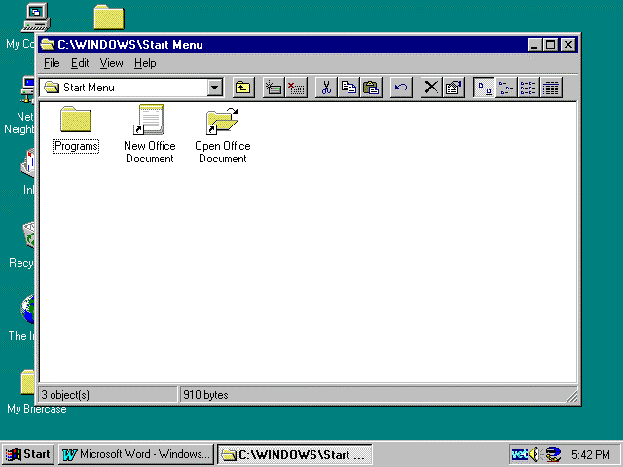
Task: Click the Paste clipboard icon
Action: (x=370, y=88)
